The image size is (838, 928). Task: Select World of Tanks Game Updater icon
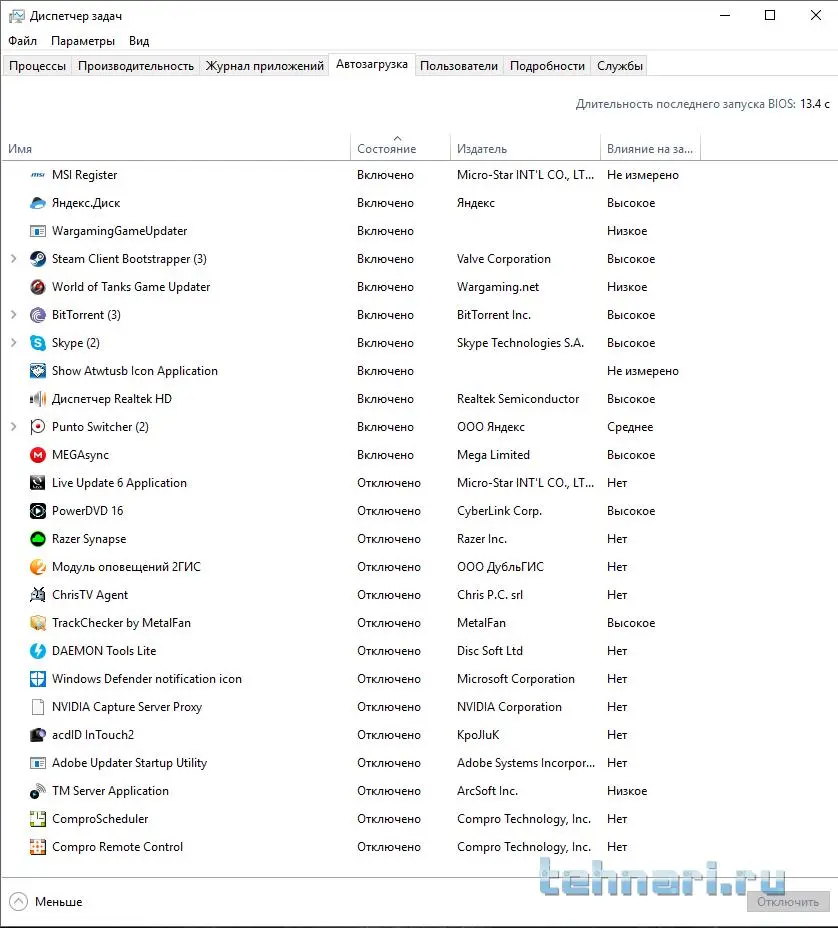click(x=38, y=287)
